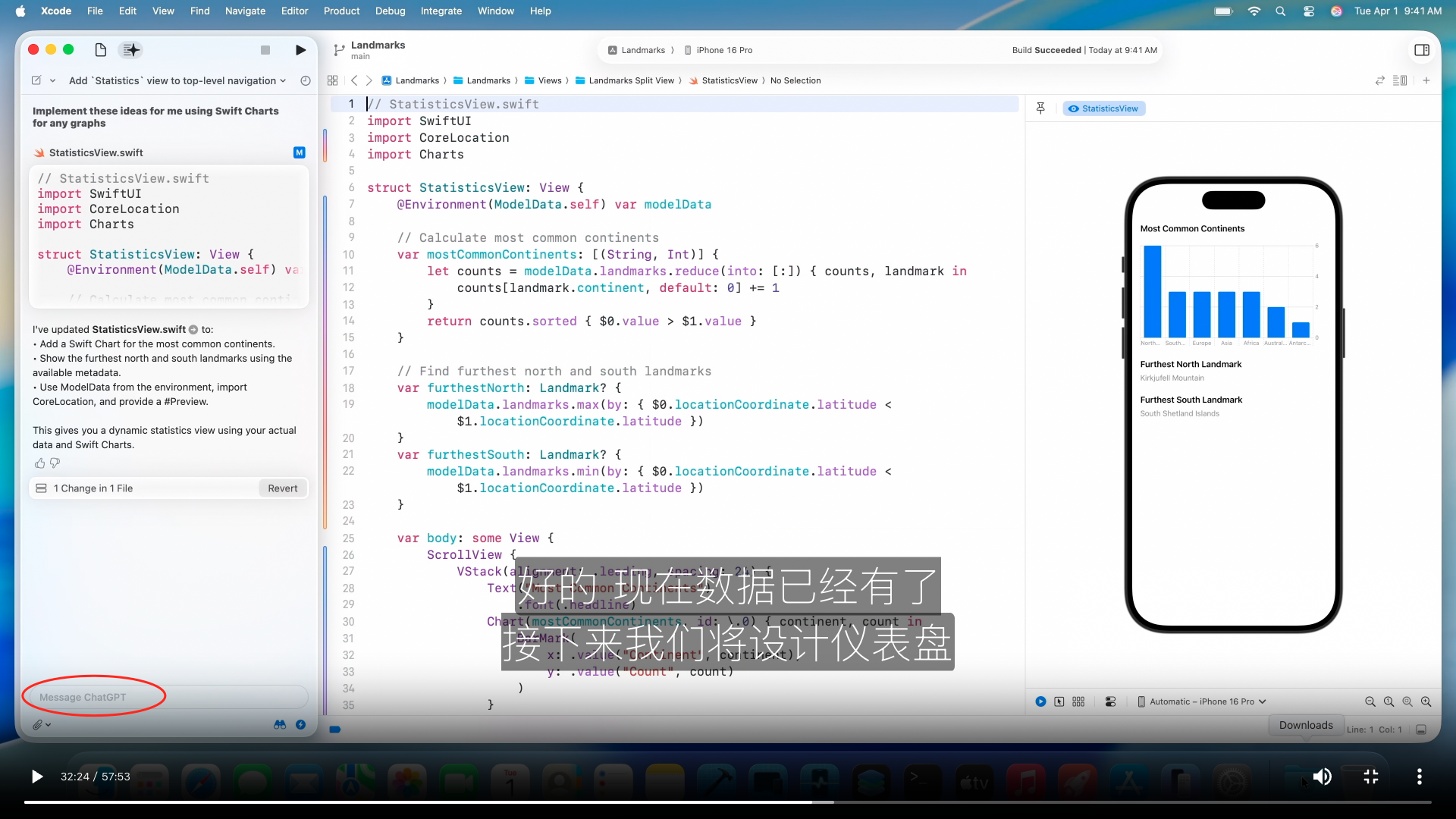Viewport: 1456px width, 819px height.
Task: Pin the StatisticsView preview
Action: pyautogui.click(x=1040, y=108)
